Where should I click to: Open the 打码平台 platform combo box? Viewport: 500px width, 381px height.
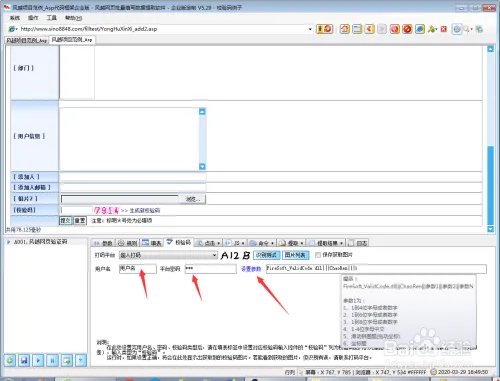[168, 255]
